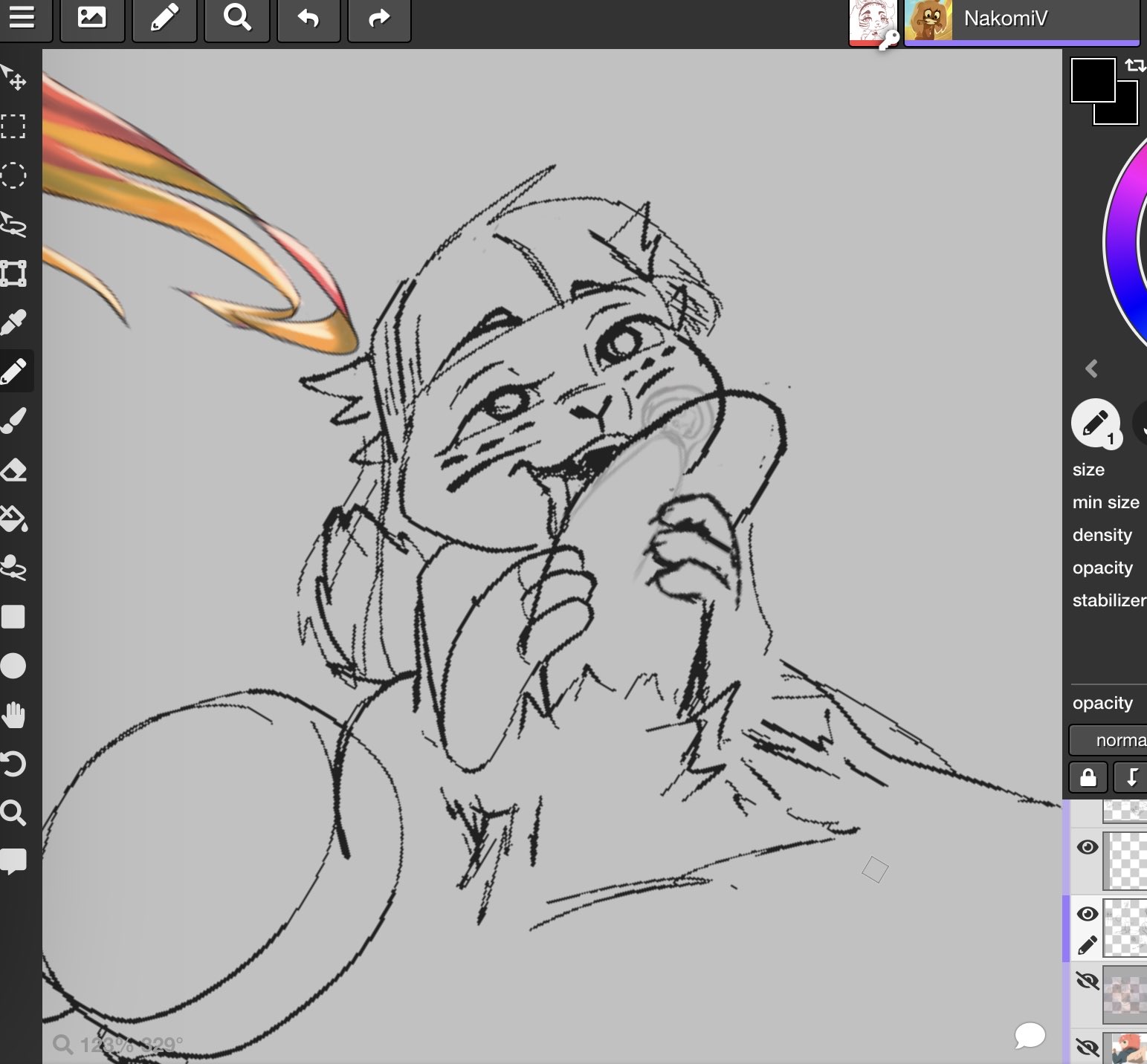Select the Rectangle shape tool
This screenshot has width=1147, height=1064.
(13, 617)
